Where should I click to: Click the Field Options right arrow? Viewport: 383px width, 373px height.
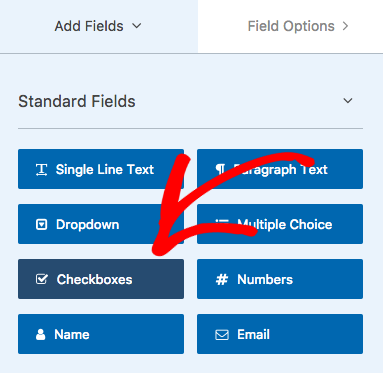345,26
